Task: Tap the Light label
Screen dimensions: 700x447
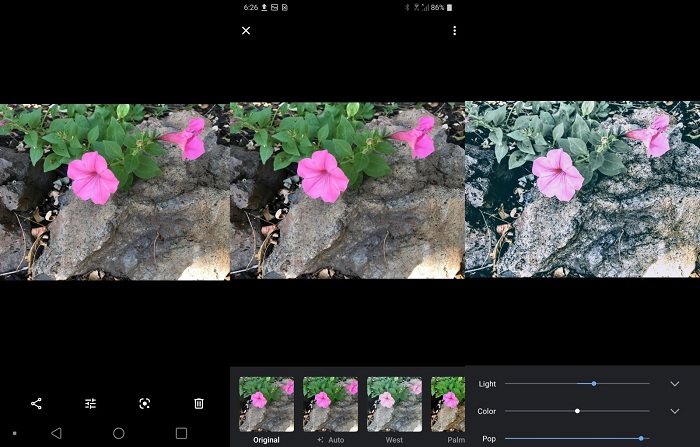Action: (x=487, y=384)
